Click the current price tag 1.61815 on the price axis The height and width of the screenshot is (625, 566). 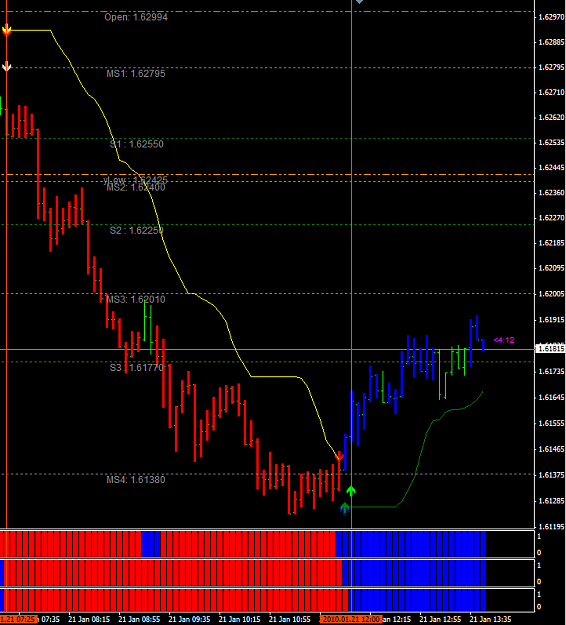(x=551, y=349)
